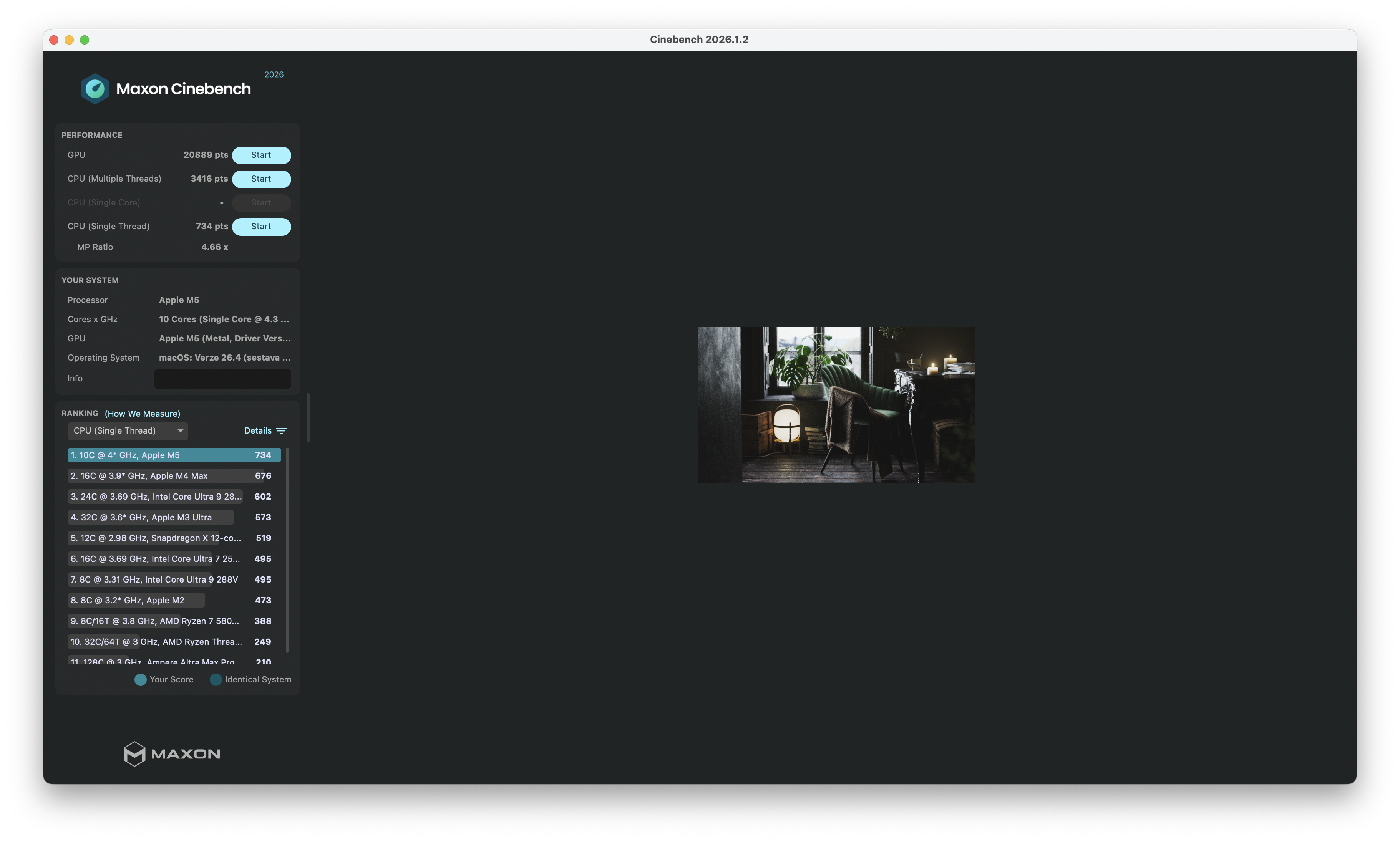1400x841 pixels.
Task: Toggle the ranking Details view
Action: point(258,431)
